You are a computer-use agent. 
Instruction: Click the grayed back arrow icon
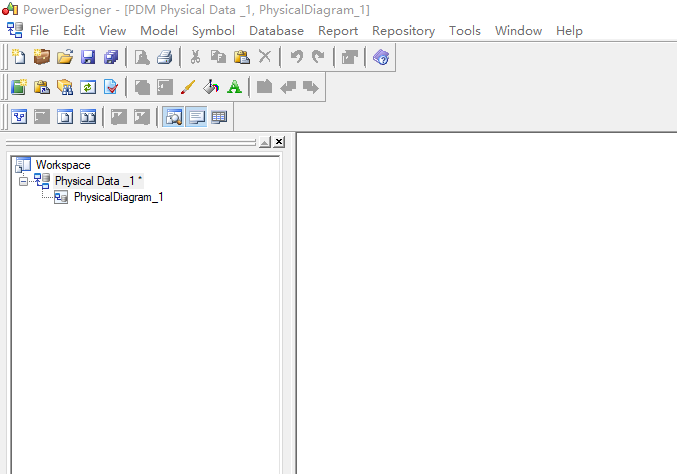288,87
